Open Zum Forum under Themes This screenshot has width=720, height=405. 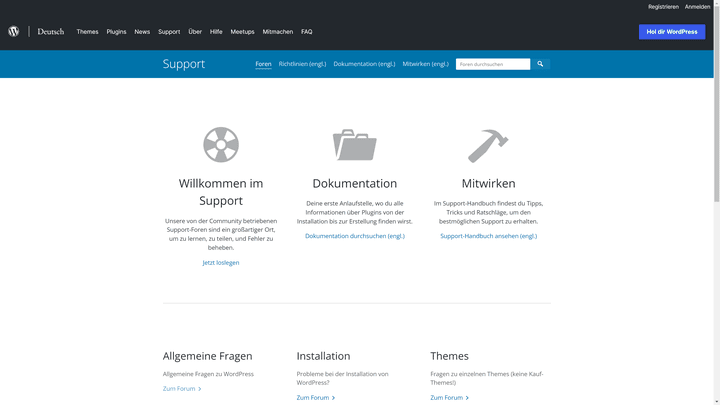449,398
